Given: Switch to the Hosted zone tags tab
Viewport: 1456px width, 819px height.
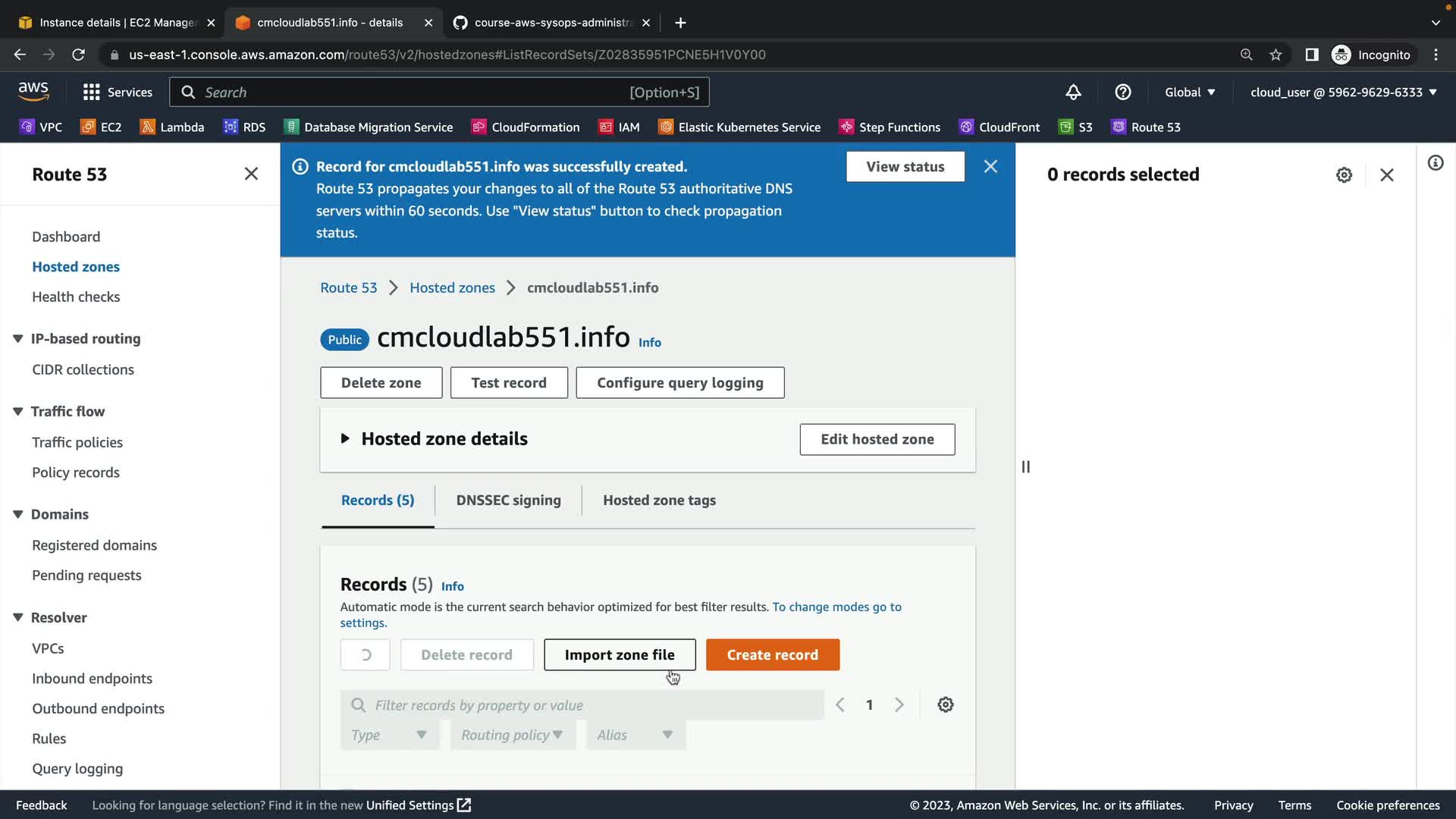Looking at the screenshot, I should click(659, 500).
